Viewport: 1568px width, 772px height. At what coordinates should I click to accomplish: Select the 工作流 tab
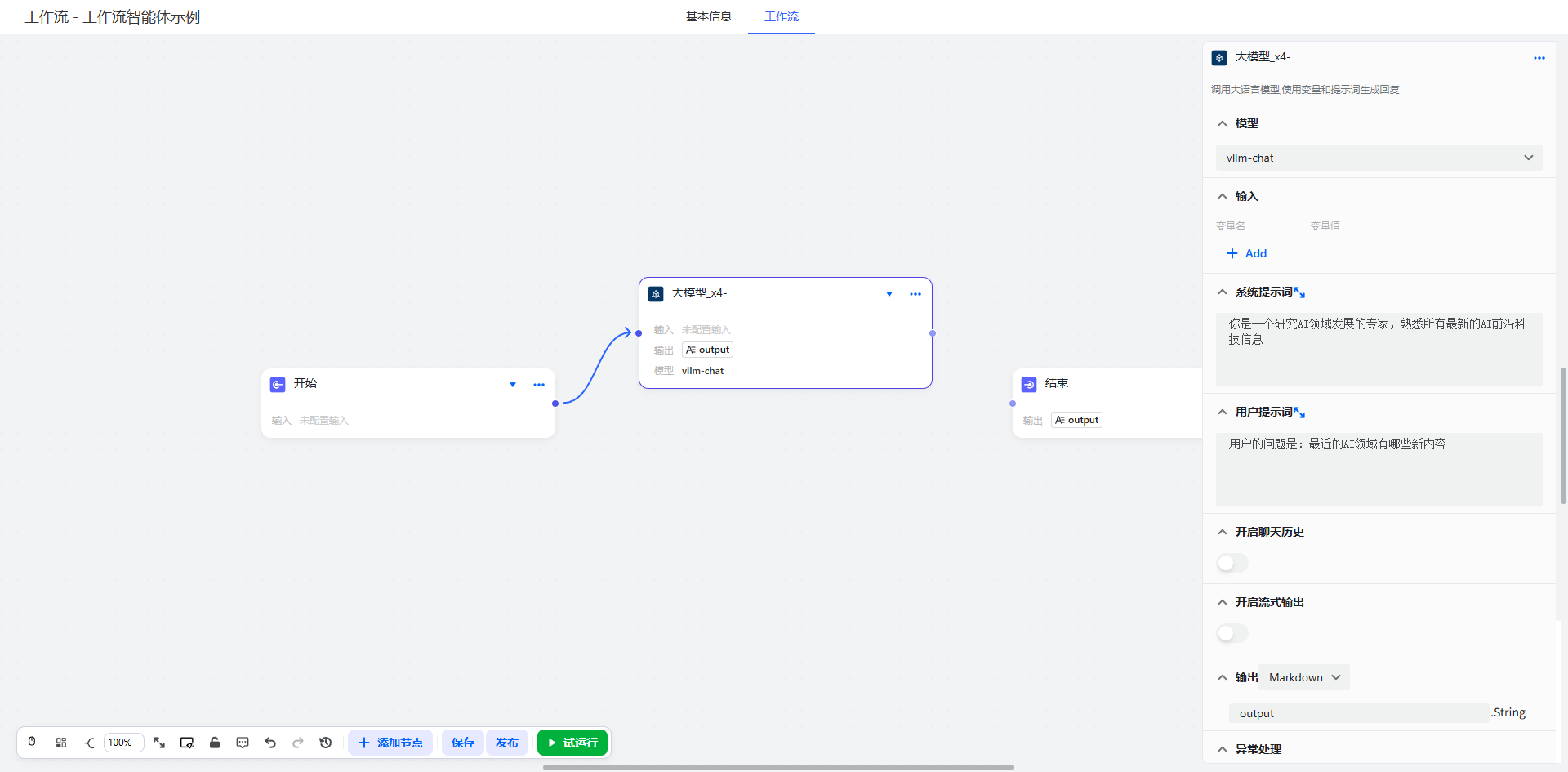(x=782, y=16)
